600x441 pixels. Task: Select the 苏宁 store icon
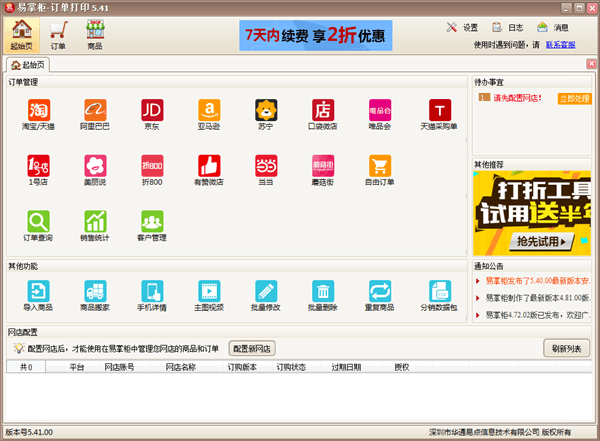266,110
